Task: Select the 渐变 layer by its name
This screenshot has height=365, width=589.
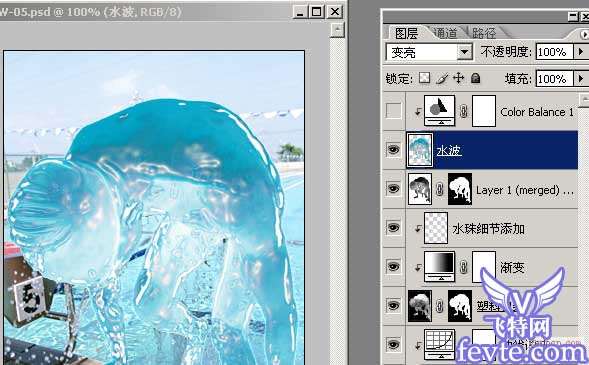Action: click(x=512, y=267)
